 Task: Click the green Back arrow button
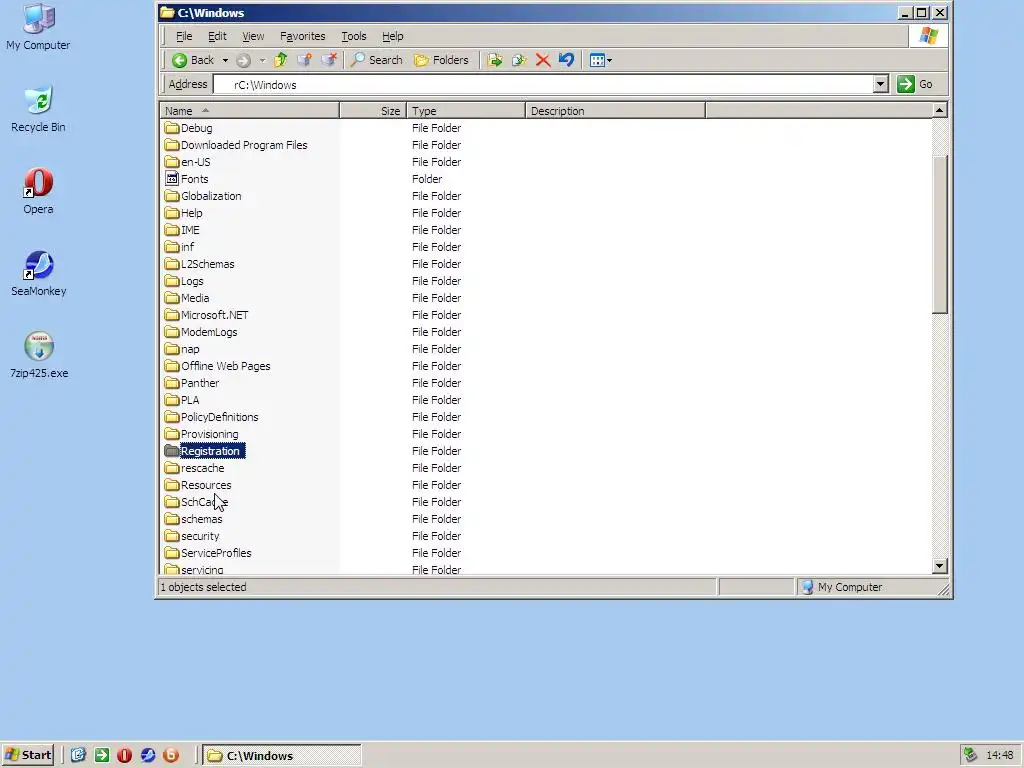point(193,60)
